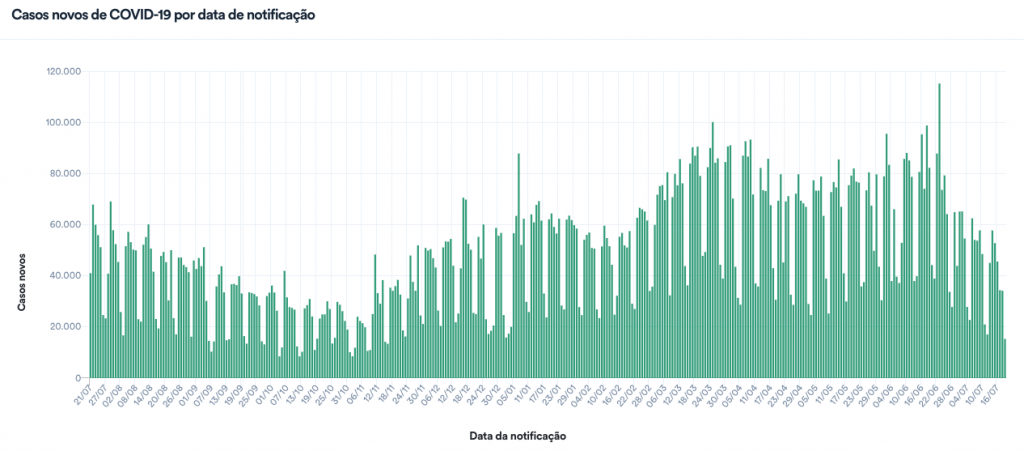Click the last bar at the chart's right edge

click(x=1005, y=358)
